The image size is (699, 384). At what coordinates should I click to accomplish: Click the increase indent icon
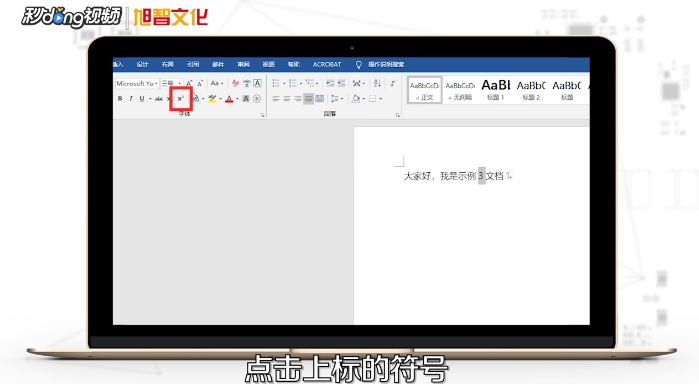tap(341, 83)
